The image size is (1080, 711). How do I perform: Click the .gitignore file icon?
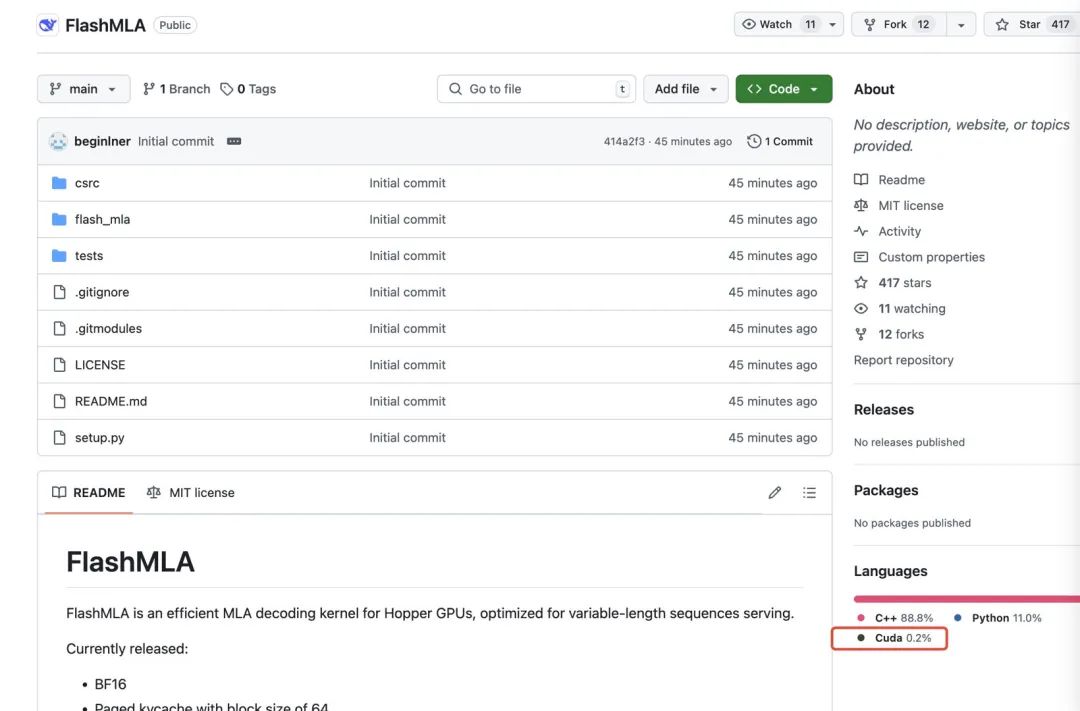pyautogui.click(x=59, y=292)
